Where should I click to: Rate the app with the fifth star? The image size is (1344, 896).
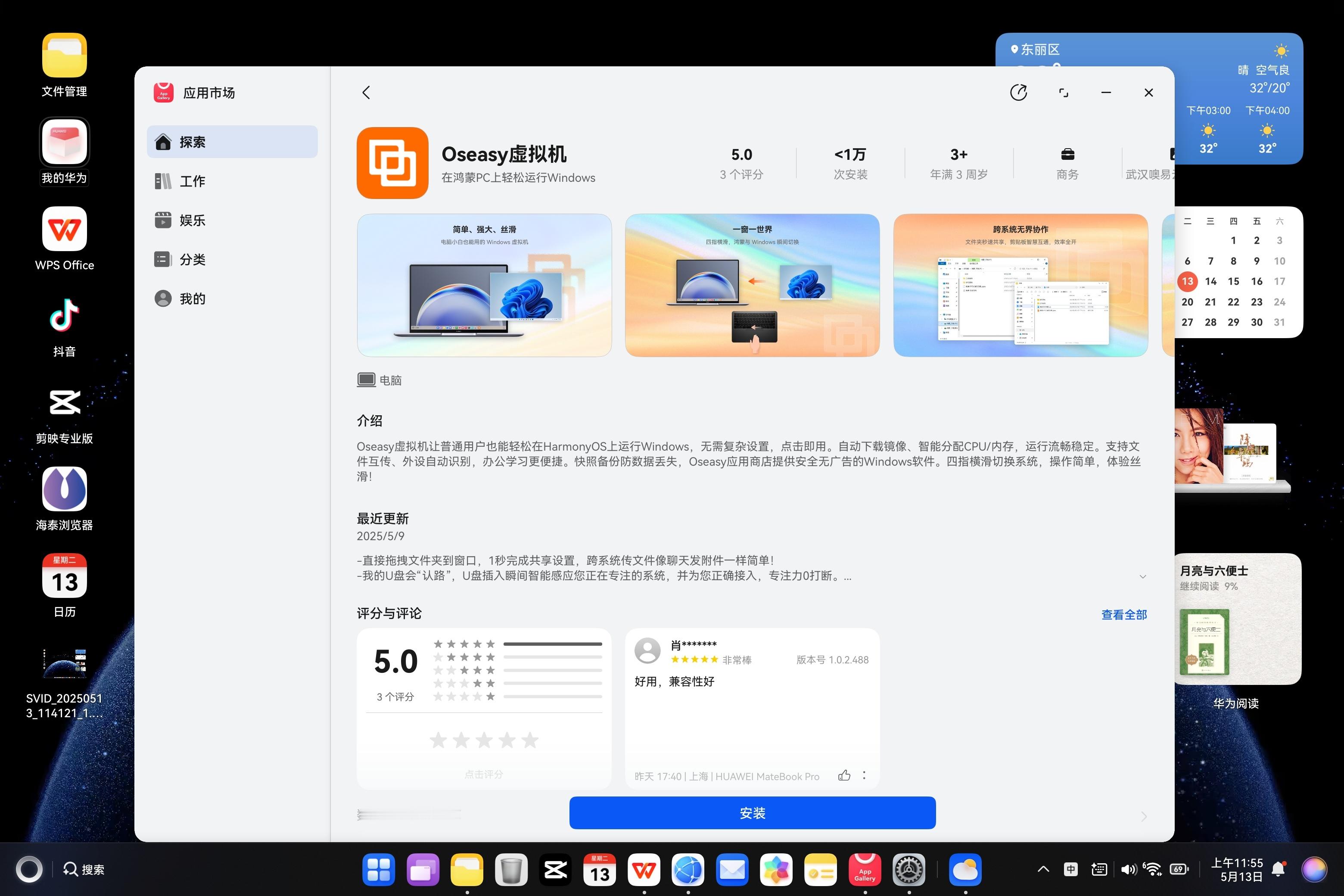pyautogui.click(x=530, y=740)
